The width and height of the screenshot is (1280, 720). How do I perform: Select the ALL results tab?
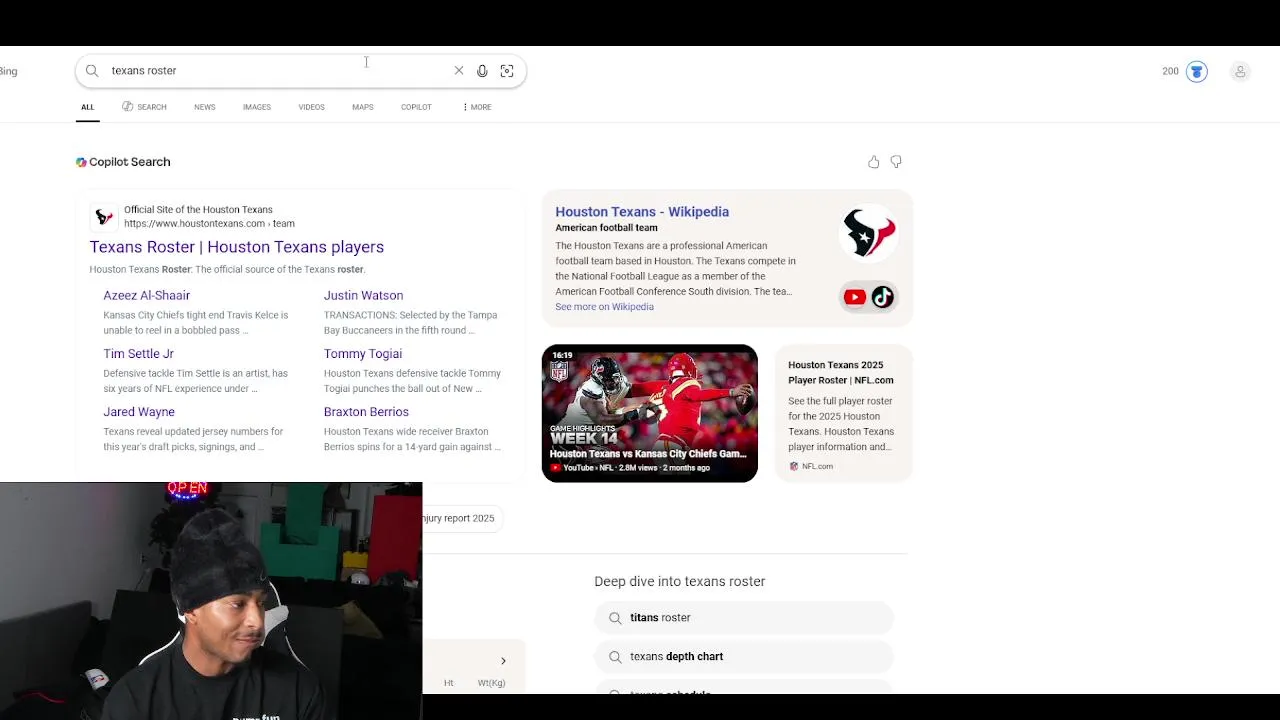point(88,107)
